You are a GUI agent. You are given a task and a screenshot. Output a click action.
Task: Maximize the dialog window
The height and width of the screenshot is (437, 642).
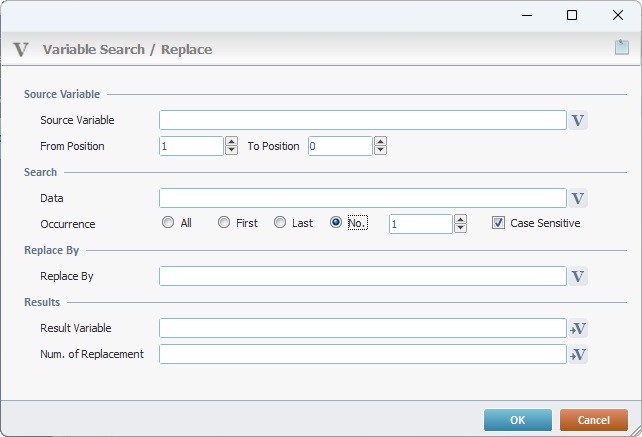572,15
